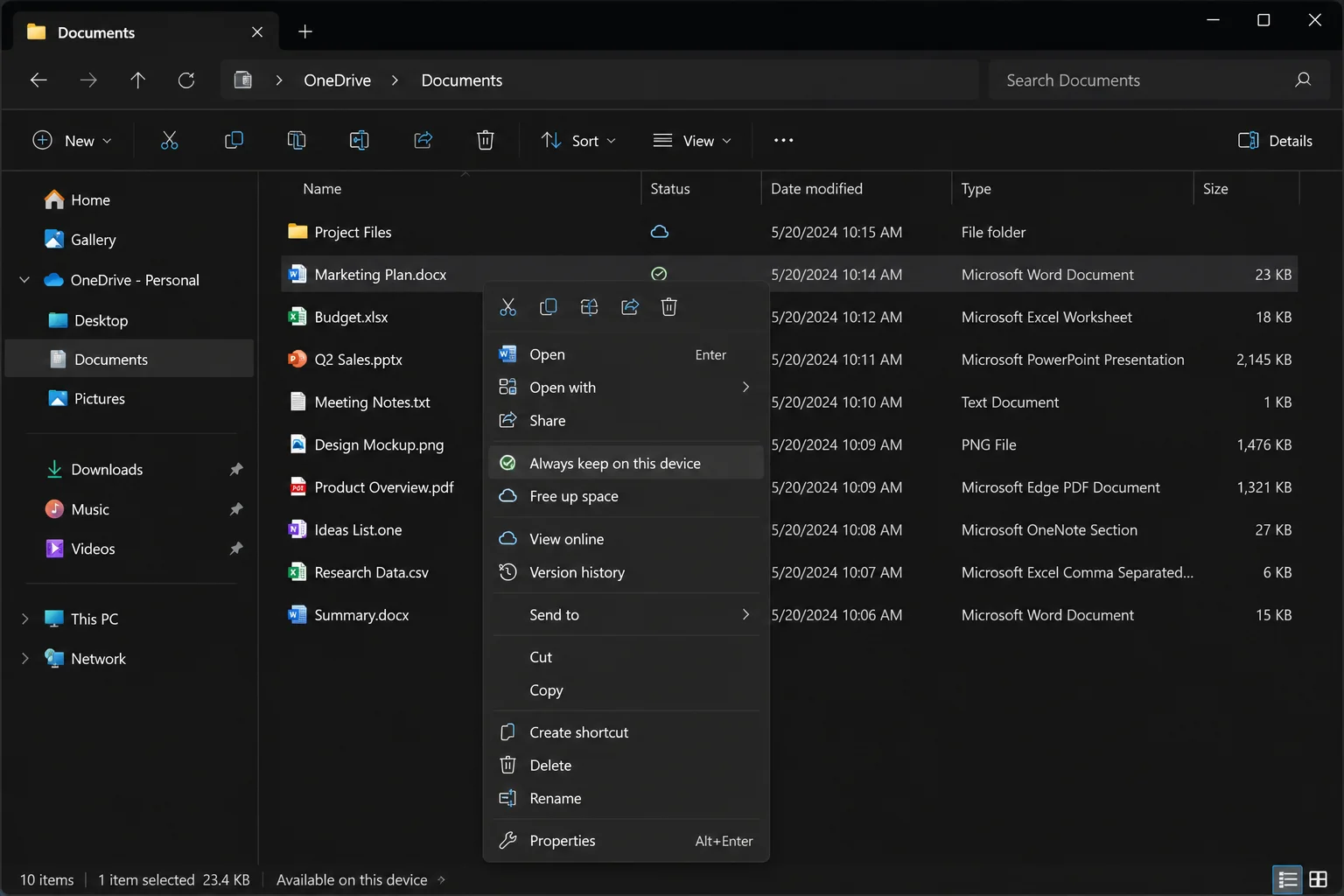Open the New dropdown menu
This screenshot has height=896, width=1344.
pos(73,140)
